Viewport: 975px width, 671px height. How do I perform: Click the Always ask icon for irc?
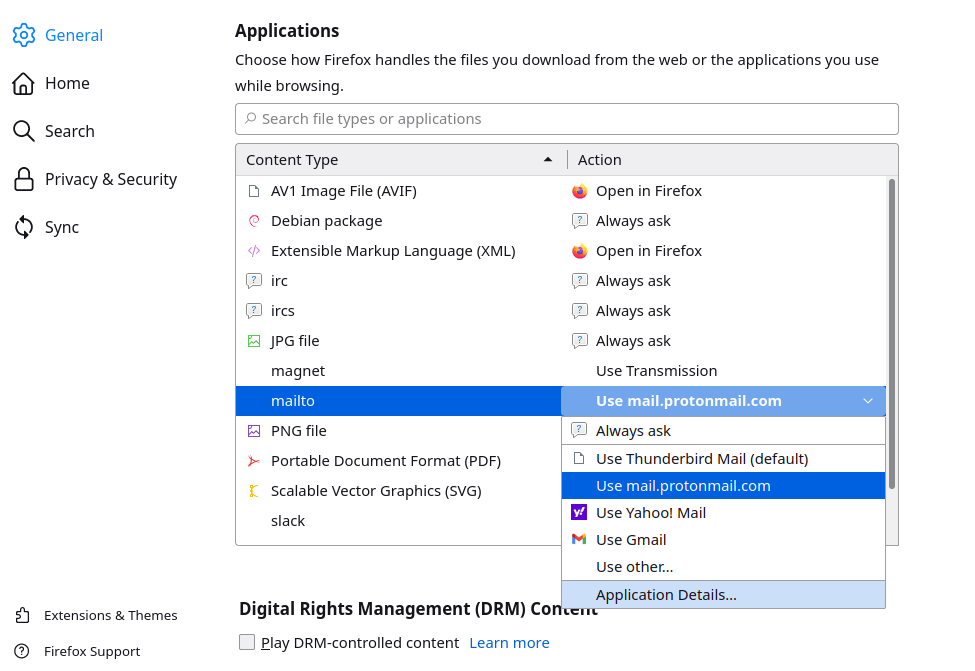(x=580, y=280)
